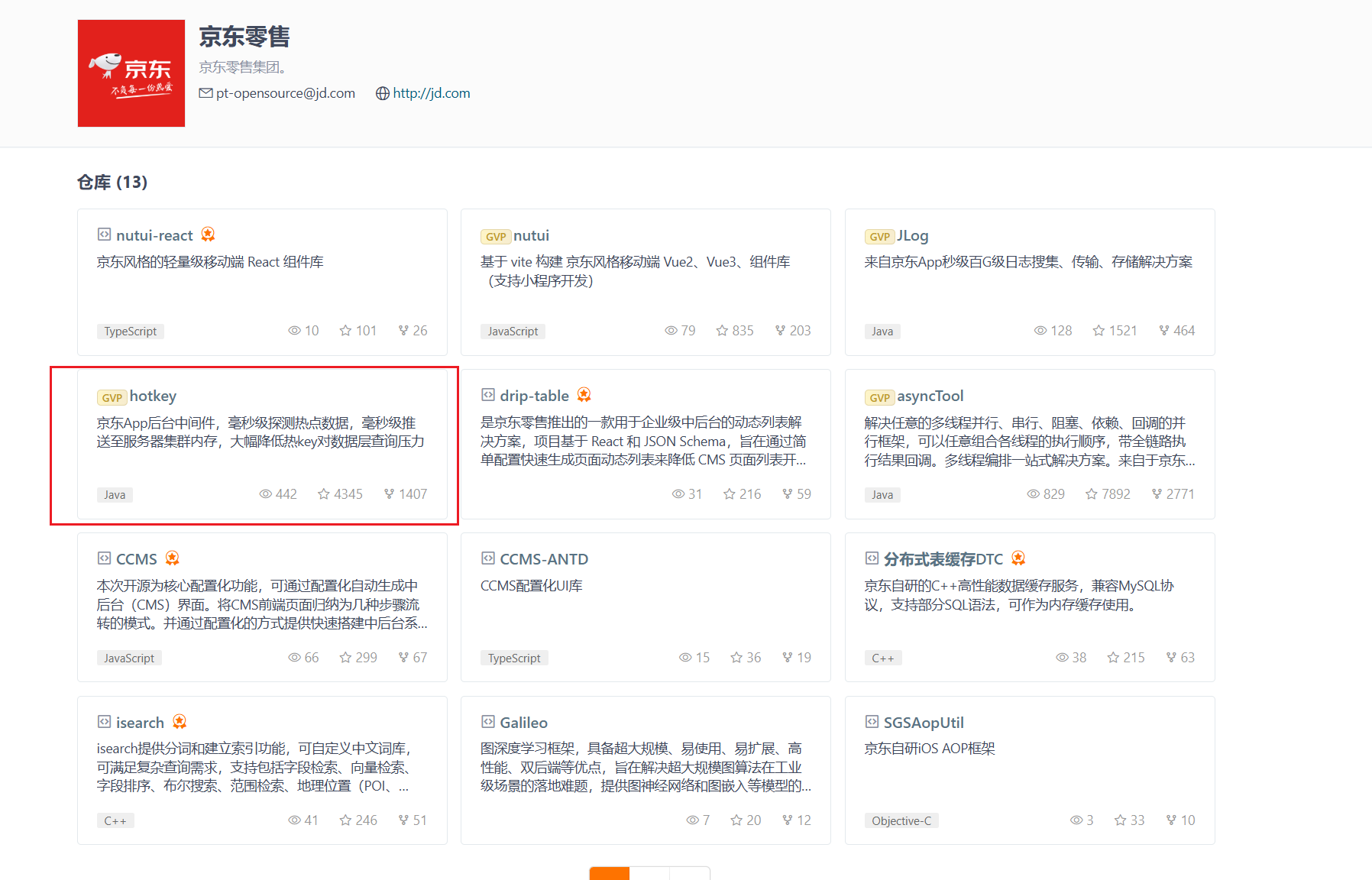Click the envelope icon before the email address
The image size is (1372, 880).
click(x=205, y=93)
